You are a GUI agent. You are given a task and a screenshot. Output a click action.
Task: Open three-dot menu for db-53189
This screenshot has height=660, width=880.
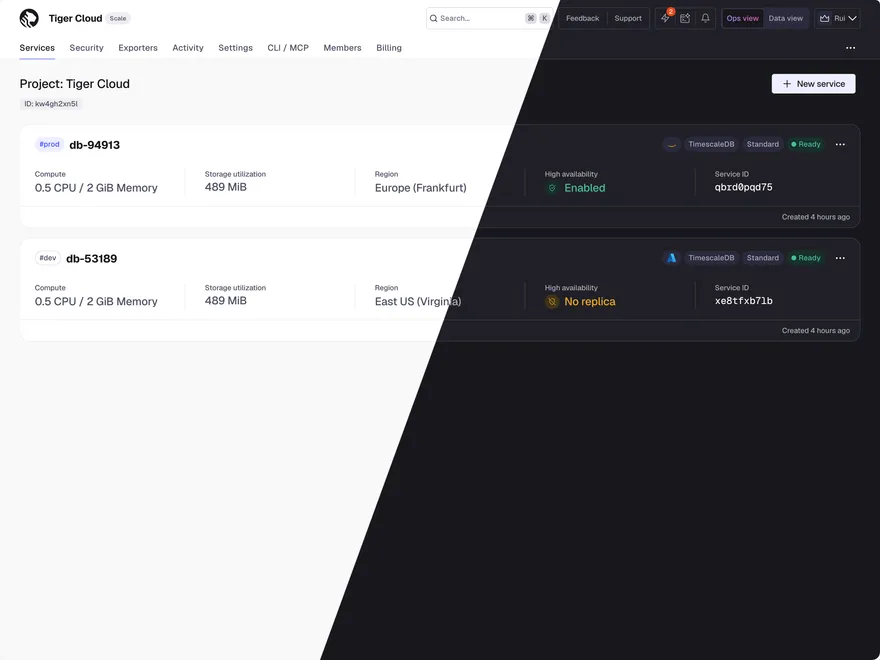pos(840,258)
